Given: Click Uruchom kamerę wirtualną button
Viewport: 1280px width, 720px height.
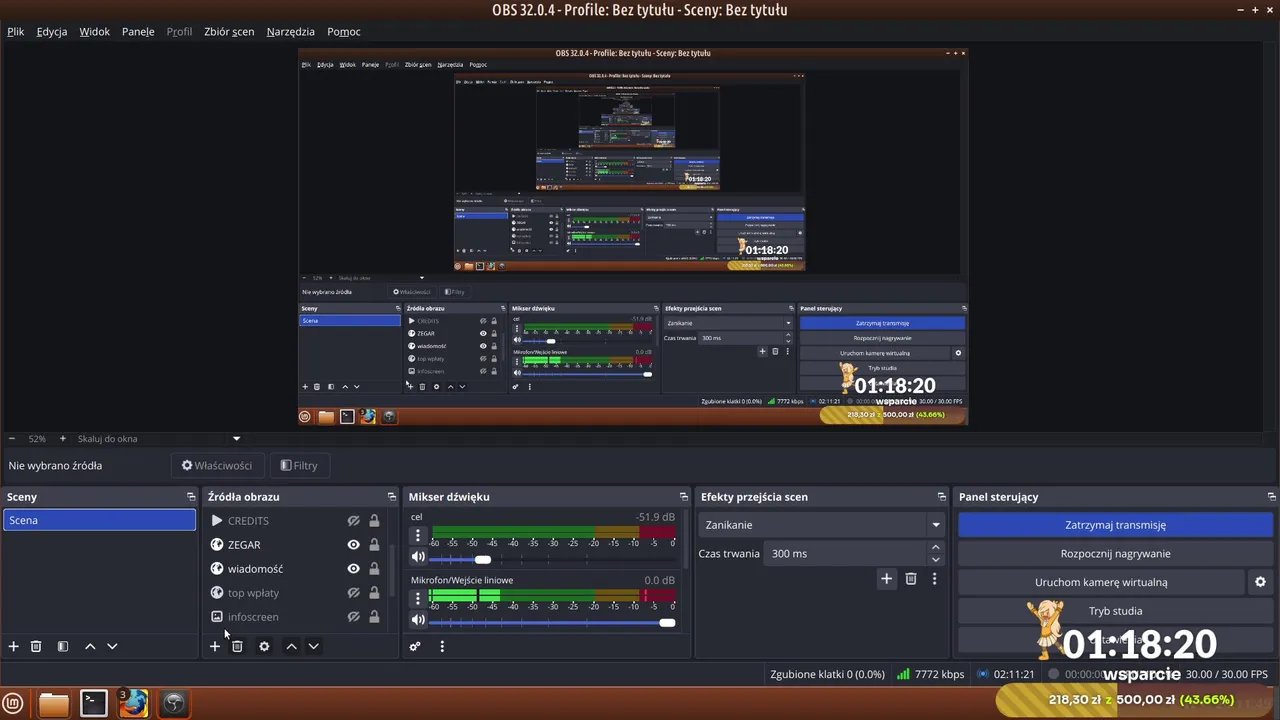Looking at the screenshot, I should (x=1101, y=582).
